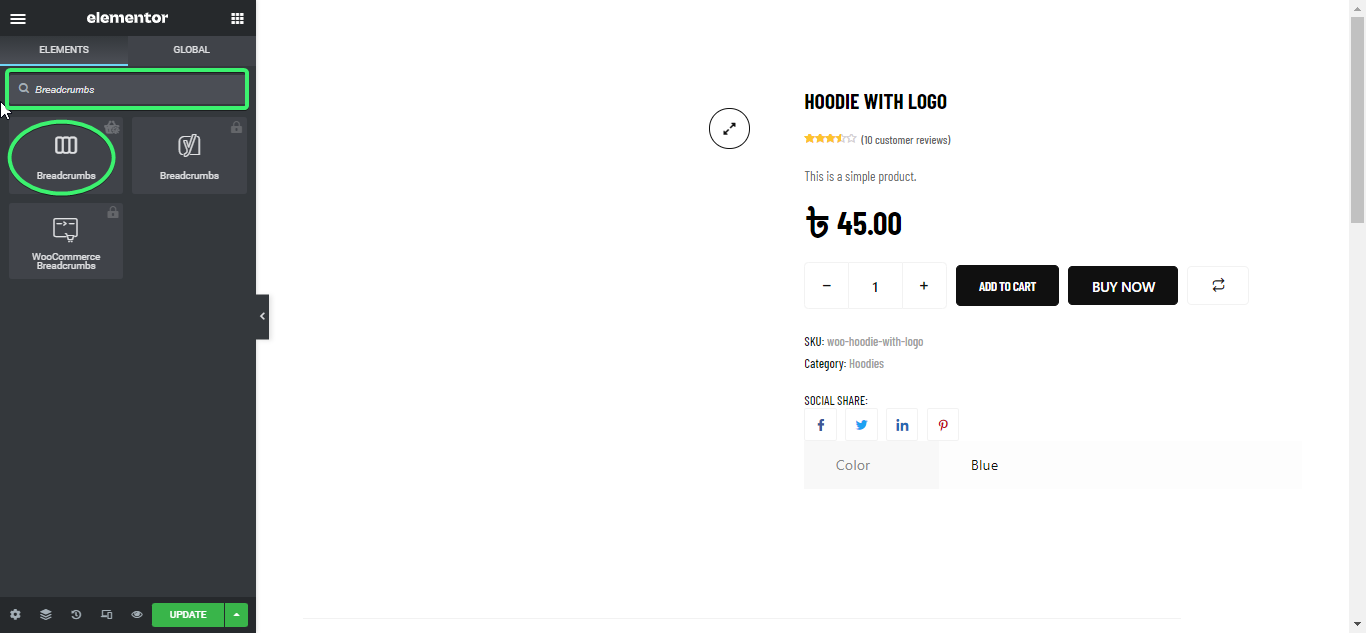
Task: Select the WooCommerce Breadcrumbs widget
Action: click(65, 240)
